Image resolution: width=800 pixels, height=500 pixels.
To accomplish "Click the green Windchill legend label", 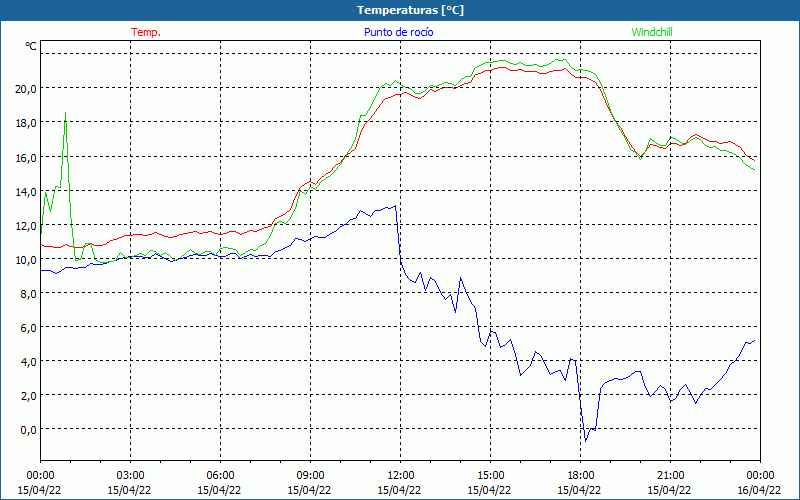I will 652,32.
